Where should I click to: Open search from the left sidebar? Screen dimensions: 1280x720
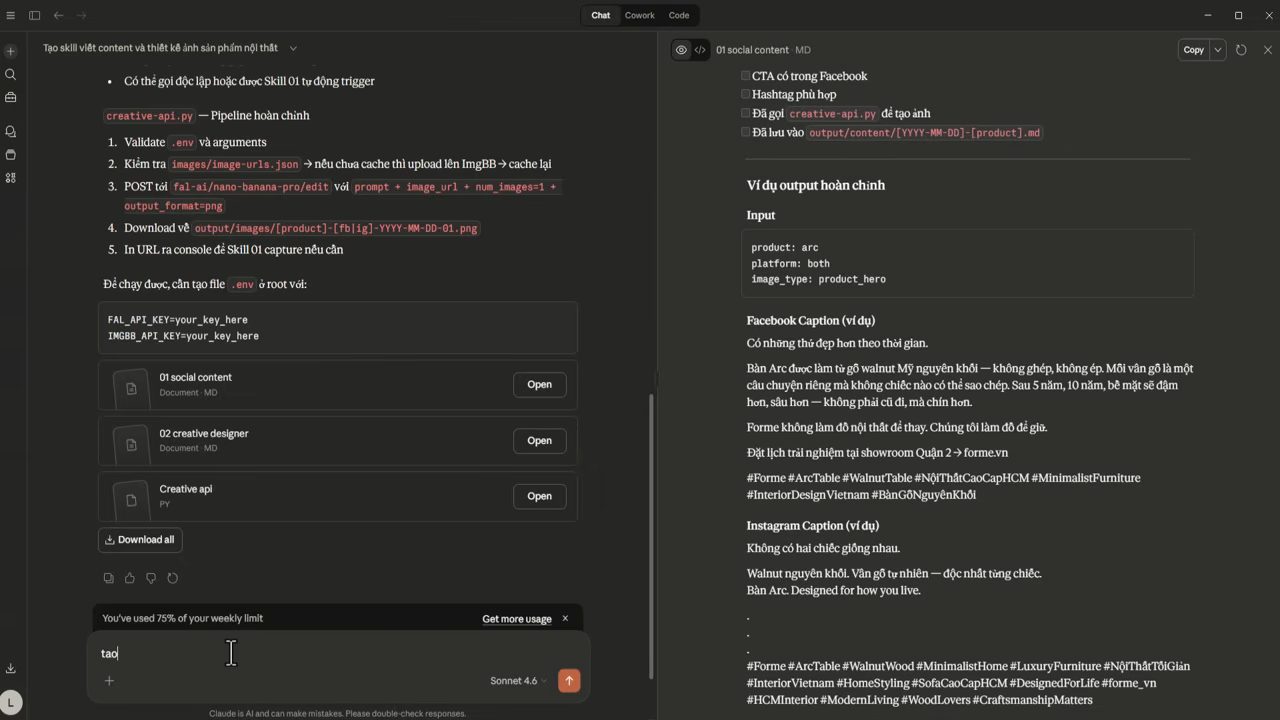tap(11, 74)
